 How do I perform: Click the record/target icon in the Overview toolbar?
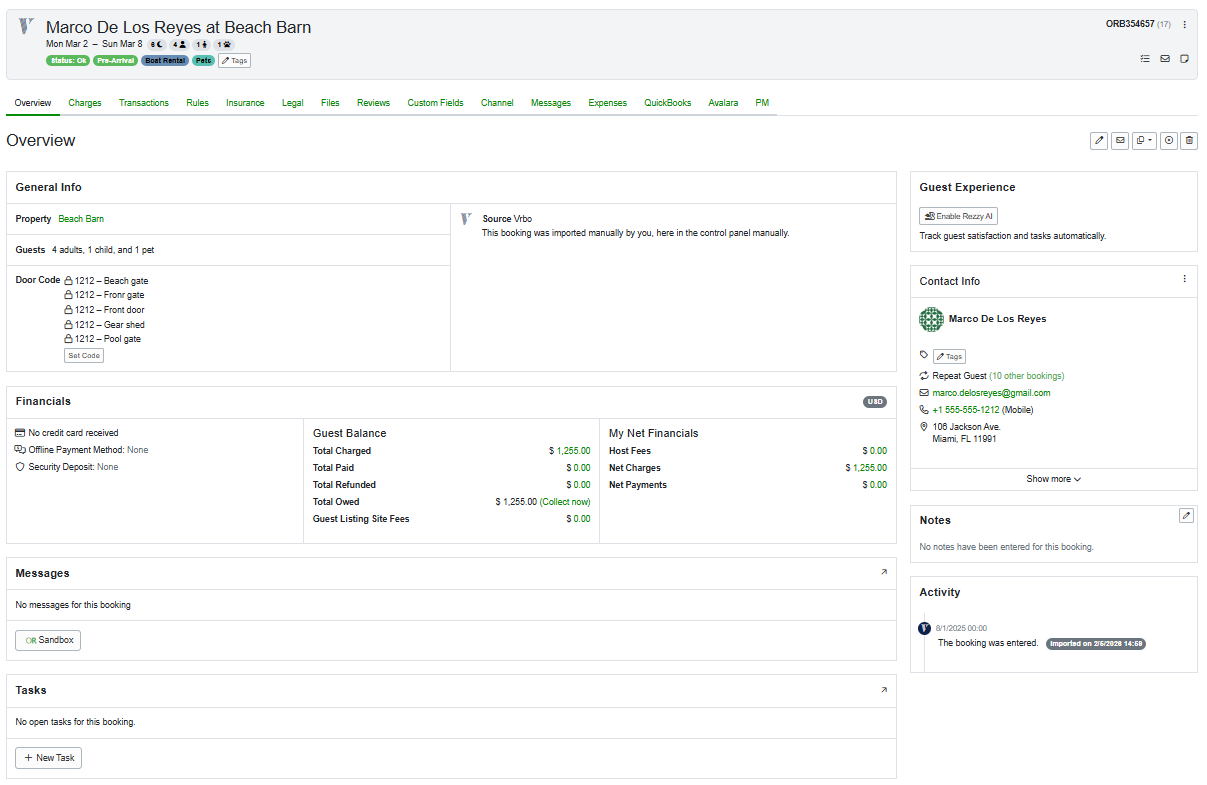[1169, 140]
